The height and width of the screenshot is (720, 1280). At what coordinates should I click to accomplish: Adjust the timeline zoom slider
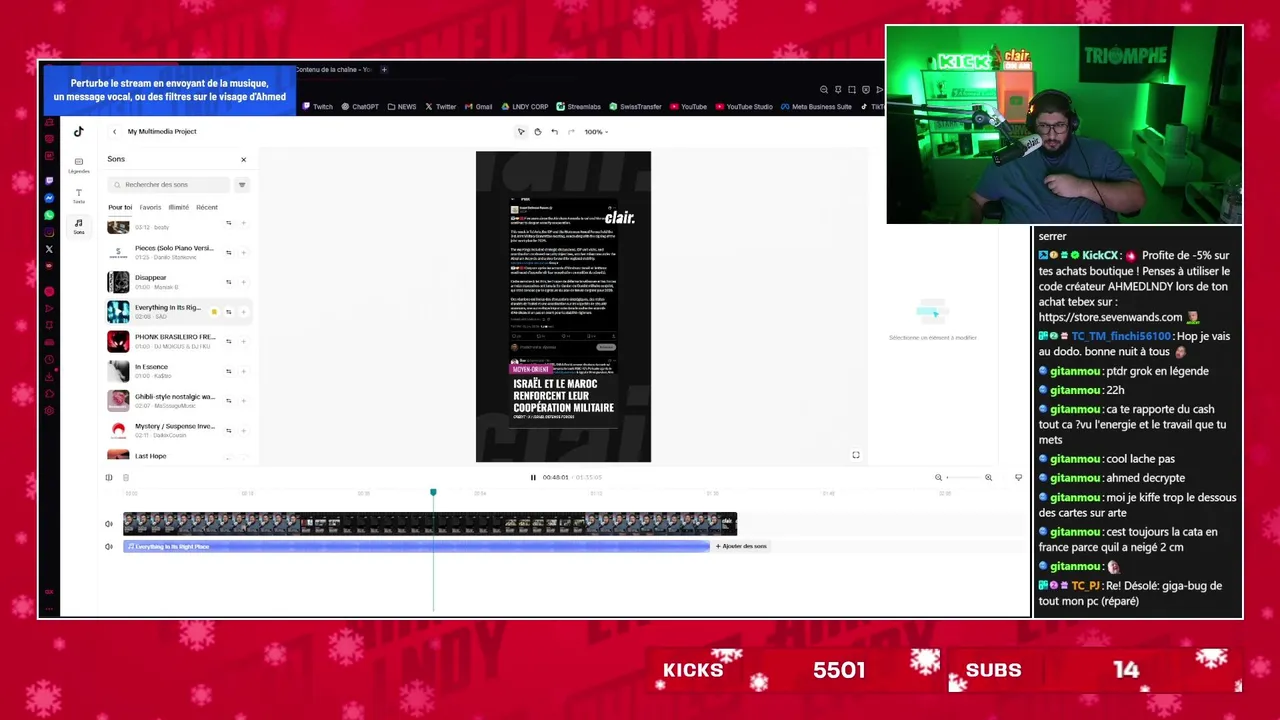tap(963, 478)
